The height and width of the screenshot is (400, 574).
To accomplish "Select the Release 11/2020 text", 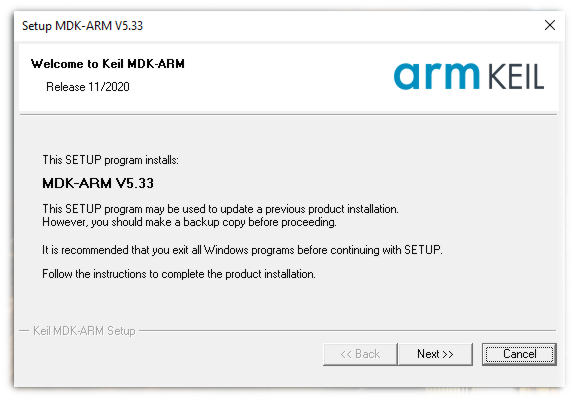I will (x=88, y=87).
